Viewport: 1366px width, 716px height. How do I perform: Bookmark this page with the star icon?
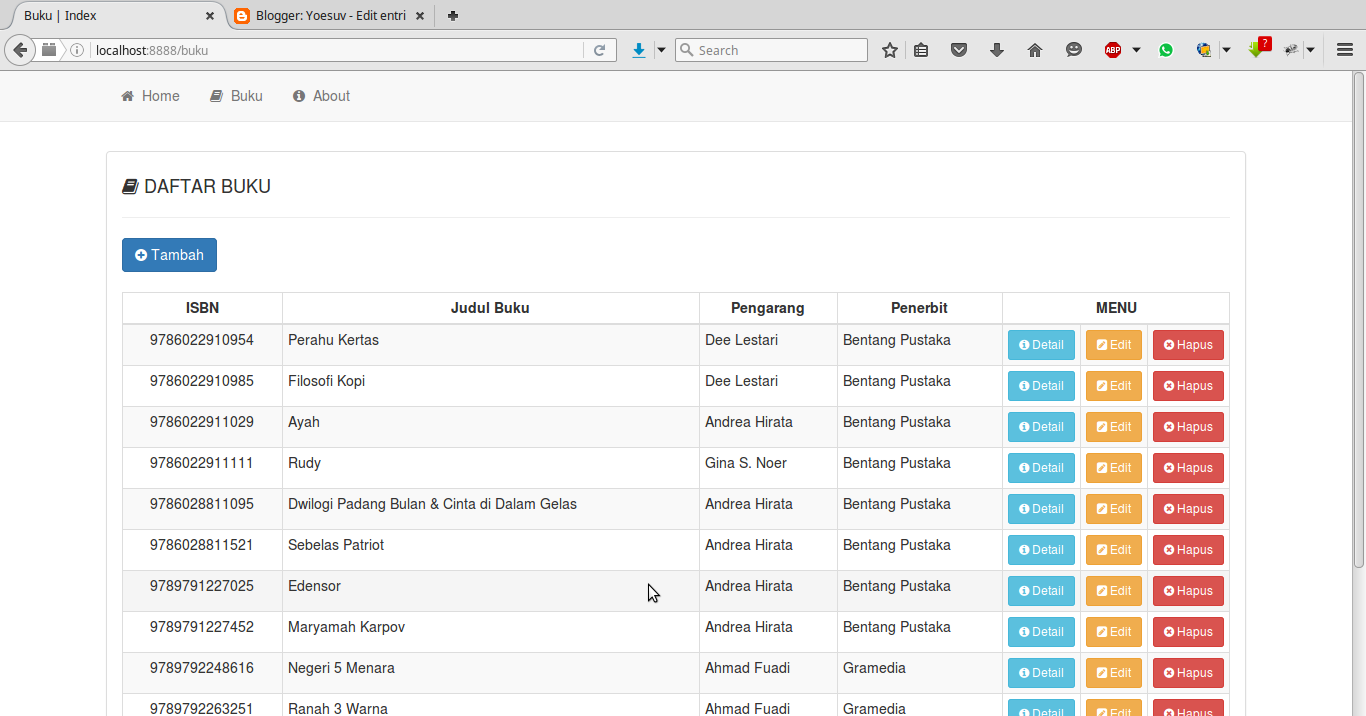pyautogui.click(x=890, y=49)
